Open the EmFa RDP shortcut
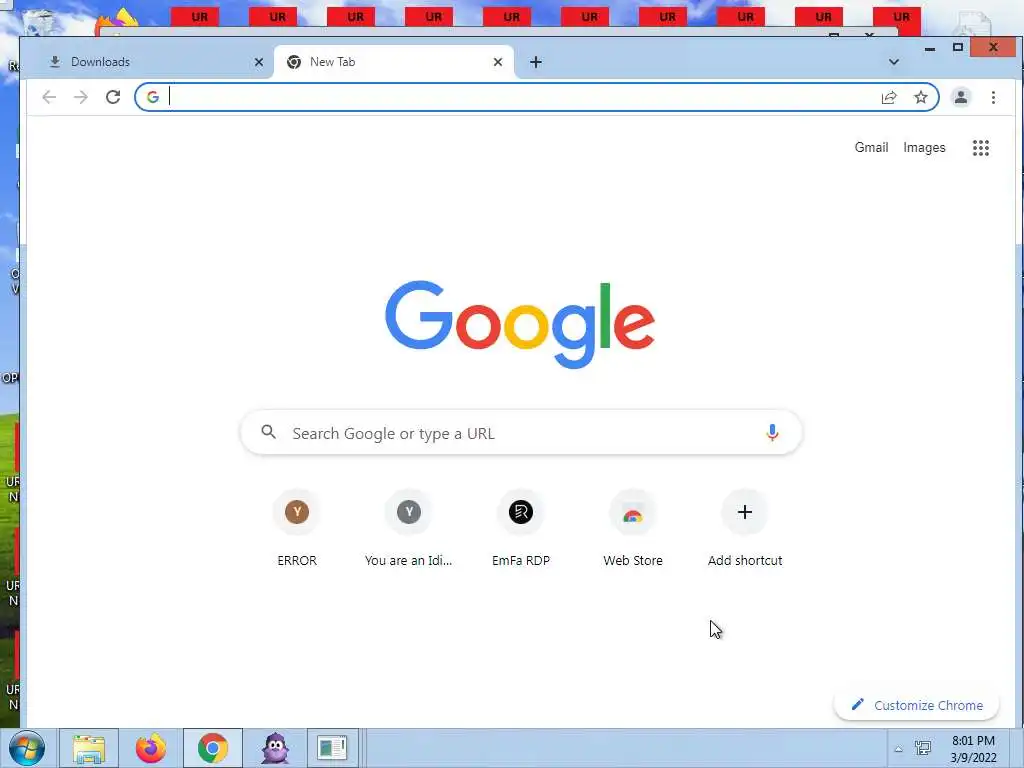The height and width of the screenshot is (768, 1024). (521, 528)
